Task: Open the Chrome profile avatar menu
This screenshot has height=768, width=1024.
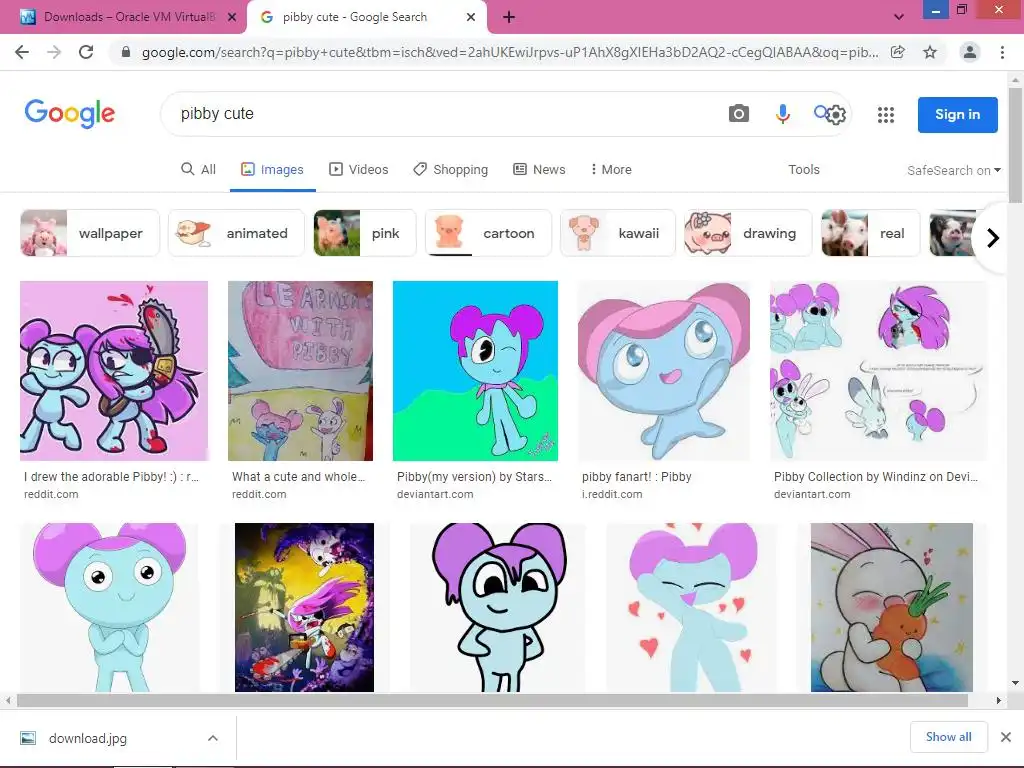Action: (970, 52)
